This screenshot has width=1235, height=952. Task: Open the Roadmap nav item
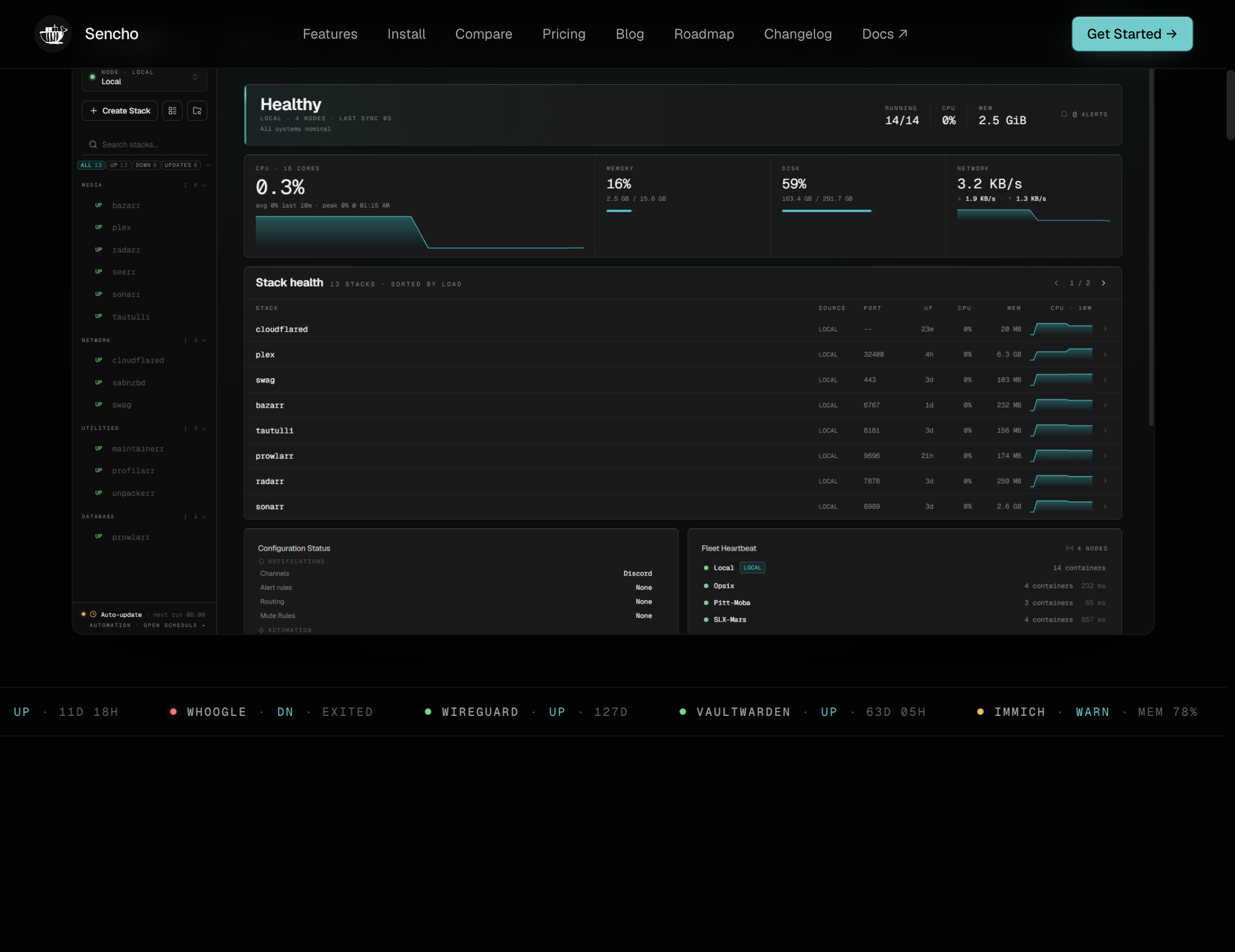click(x=704, y=34)
